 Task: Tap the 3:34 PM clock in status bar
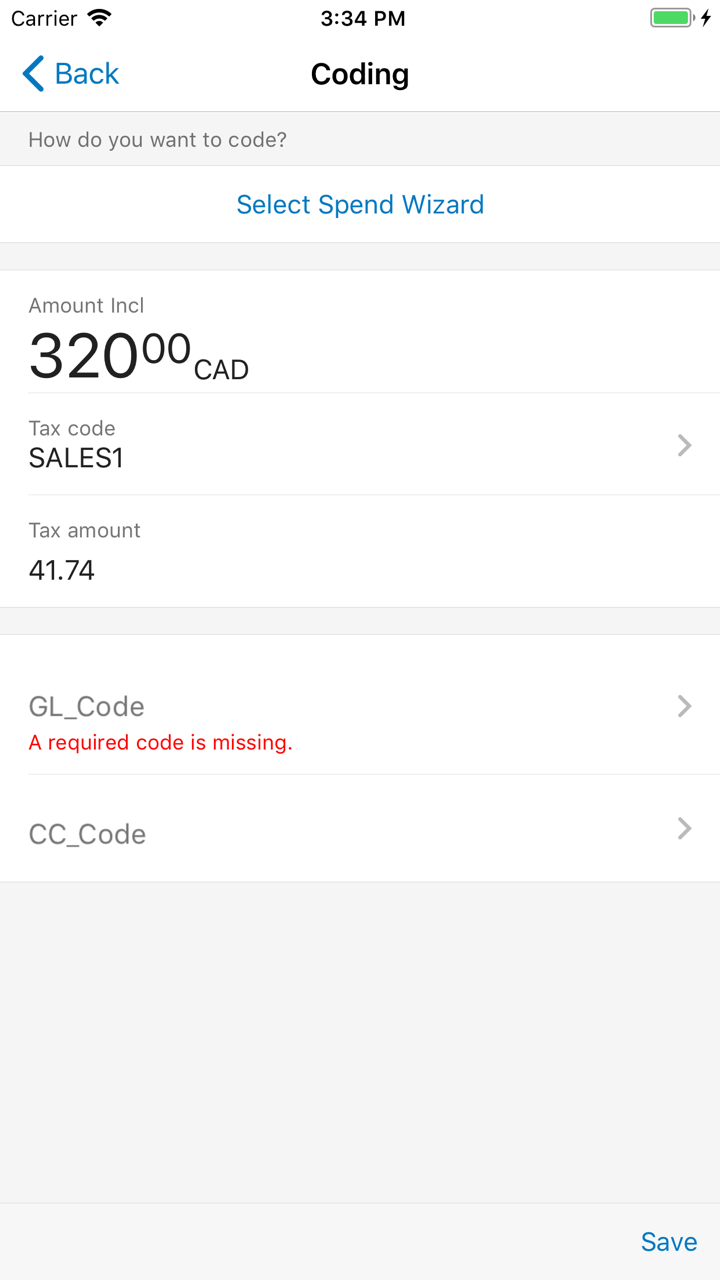[x=363, y=18]
